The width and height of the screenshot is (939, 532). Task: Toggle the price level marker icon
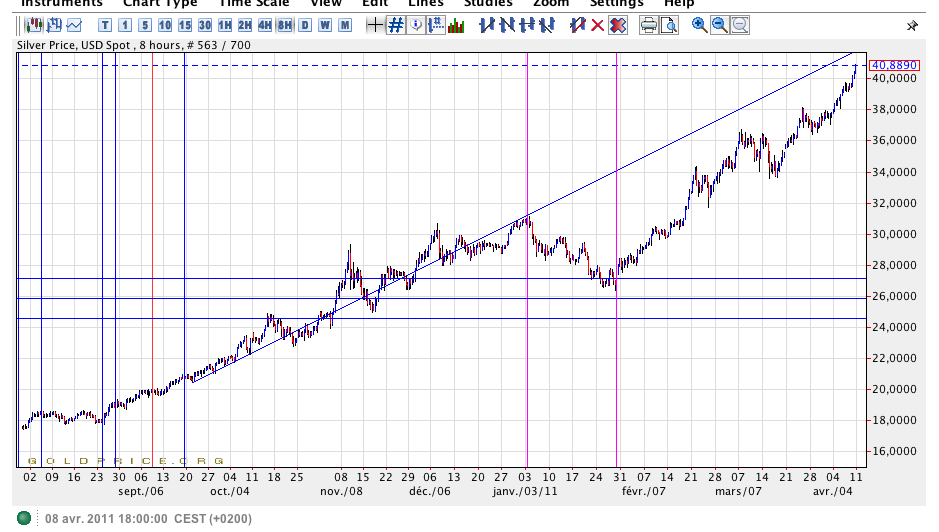pyautogui.click(x=436, y=25)
